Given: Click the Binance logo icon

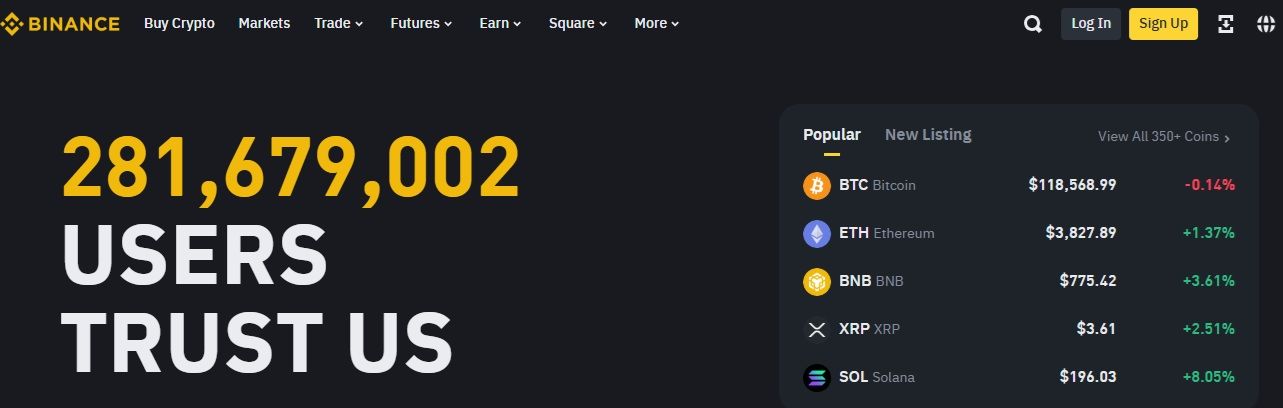Looking at the screenshot, I should coord(12,24).
